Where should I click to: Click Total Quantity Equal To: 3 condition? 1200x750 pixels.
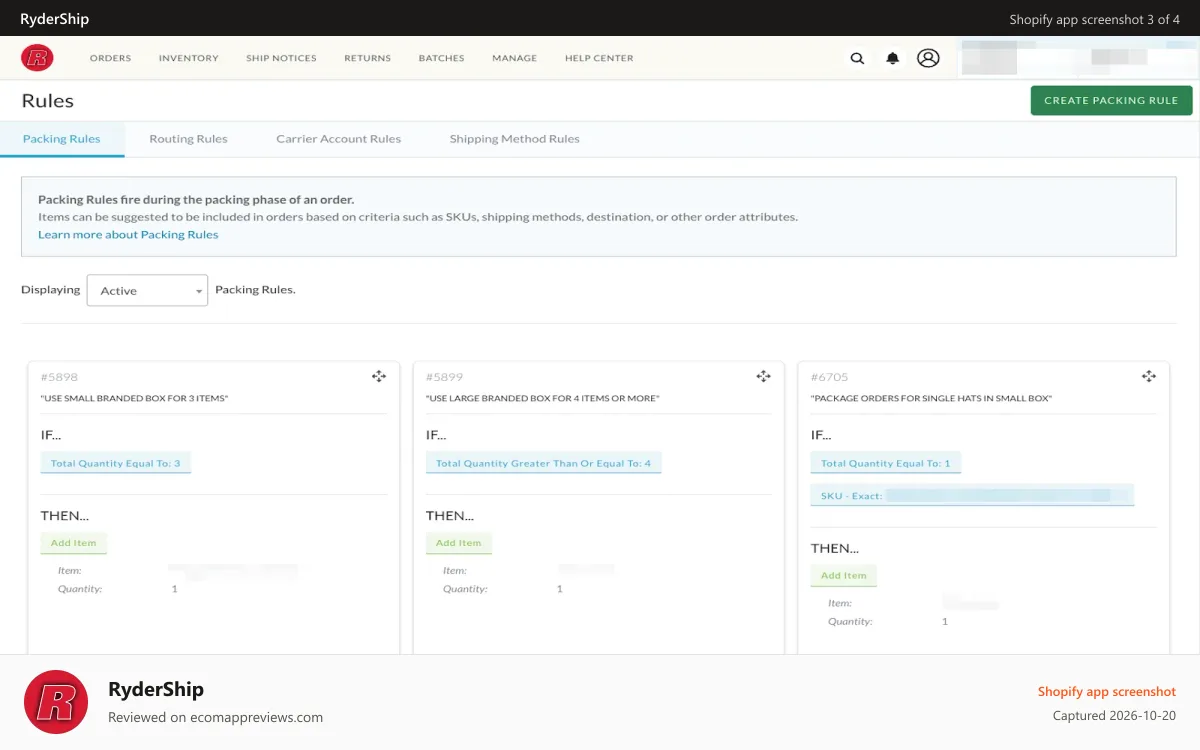[116, 463]
